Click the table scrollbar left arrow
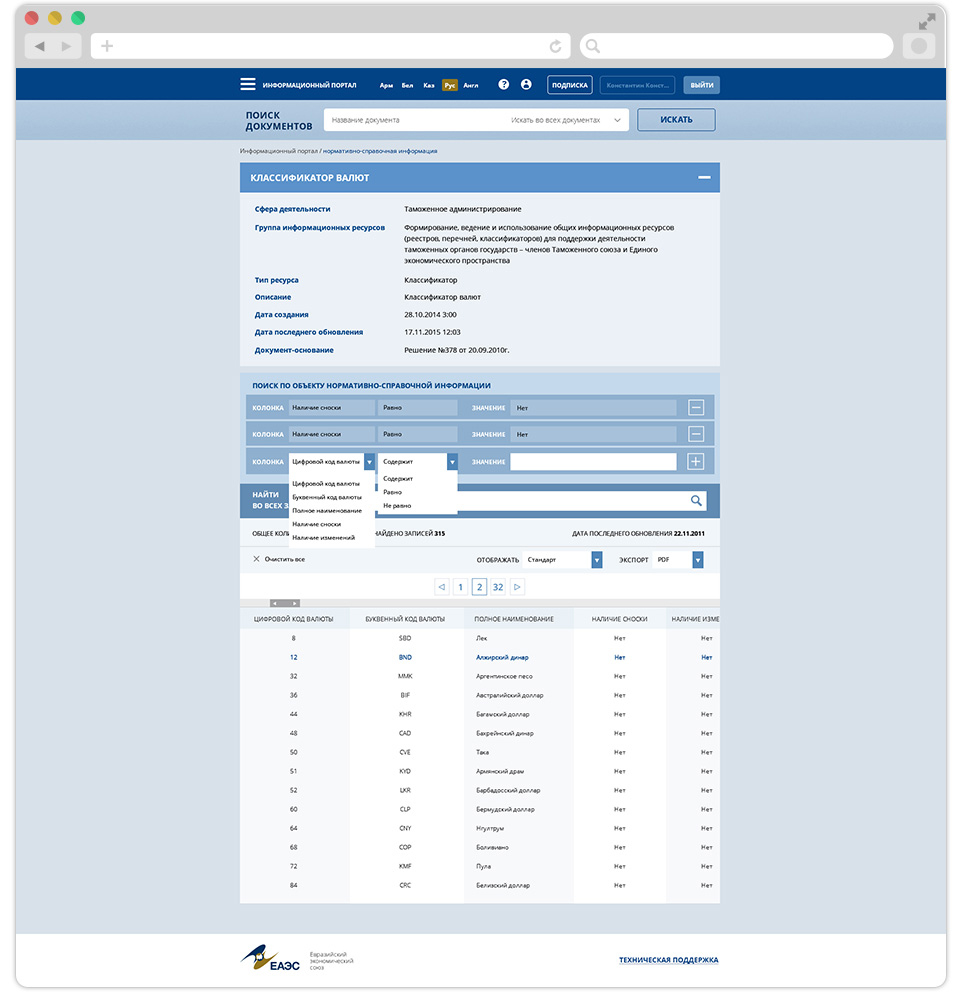The width and height of the screenshot is (960, 999). [274, 603]
